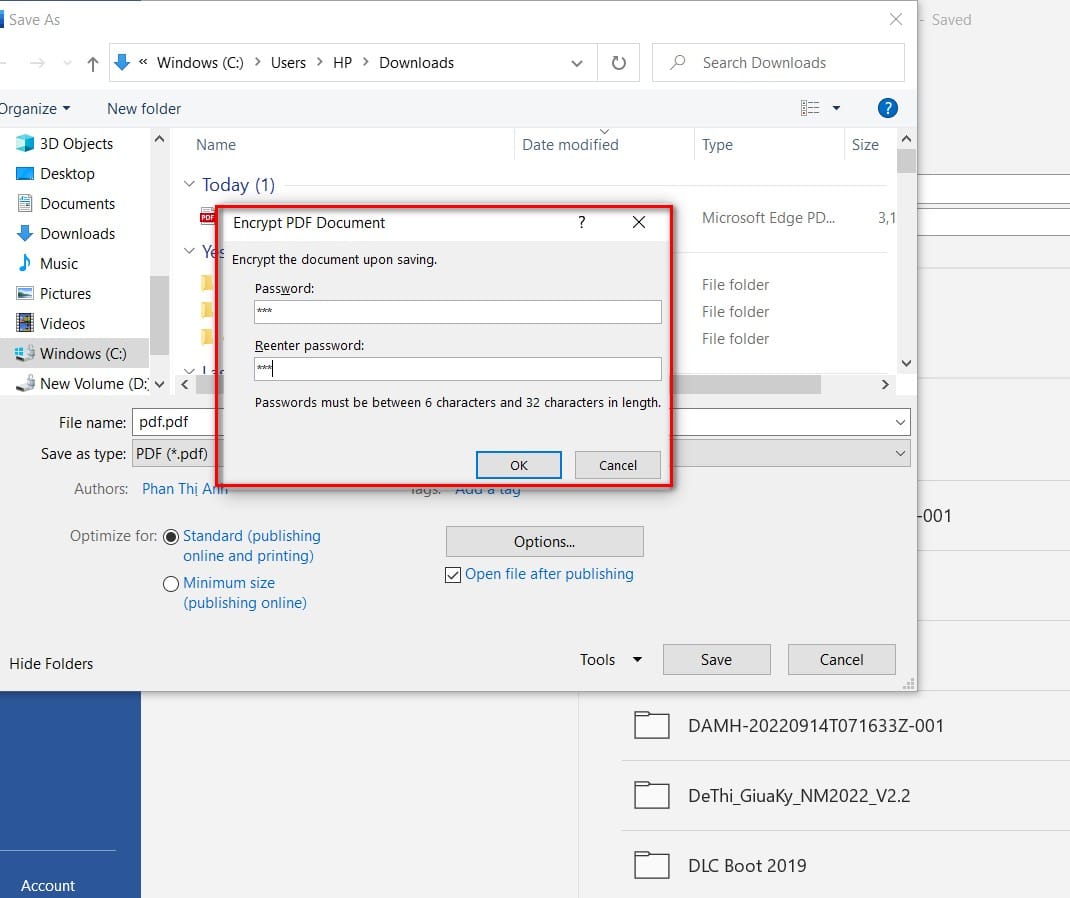Viewport: 1070px width, 898px height.
Task: Confirm encryption with the OK button
Action: coord(519,465)
